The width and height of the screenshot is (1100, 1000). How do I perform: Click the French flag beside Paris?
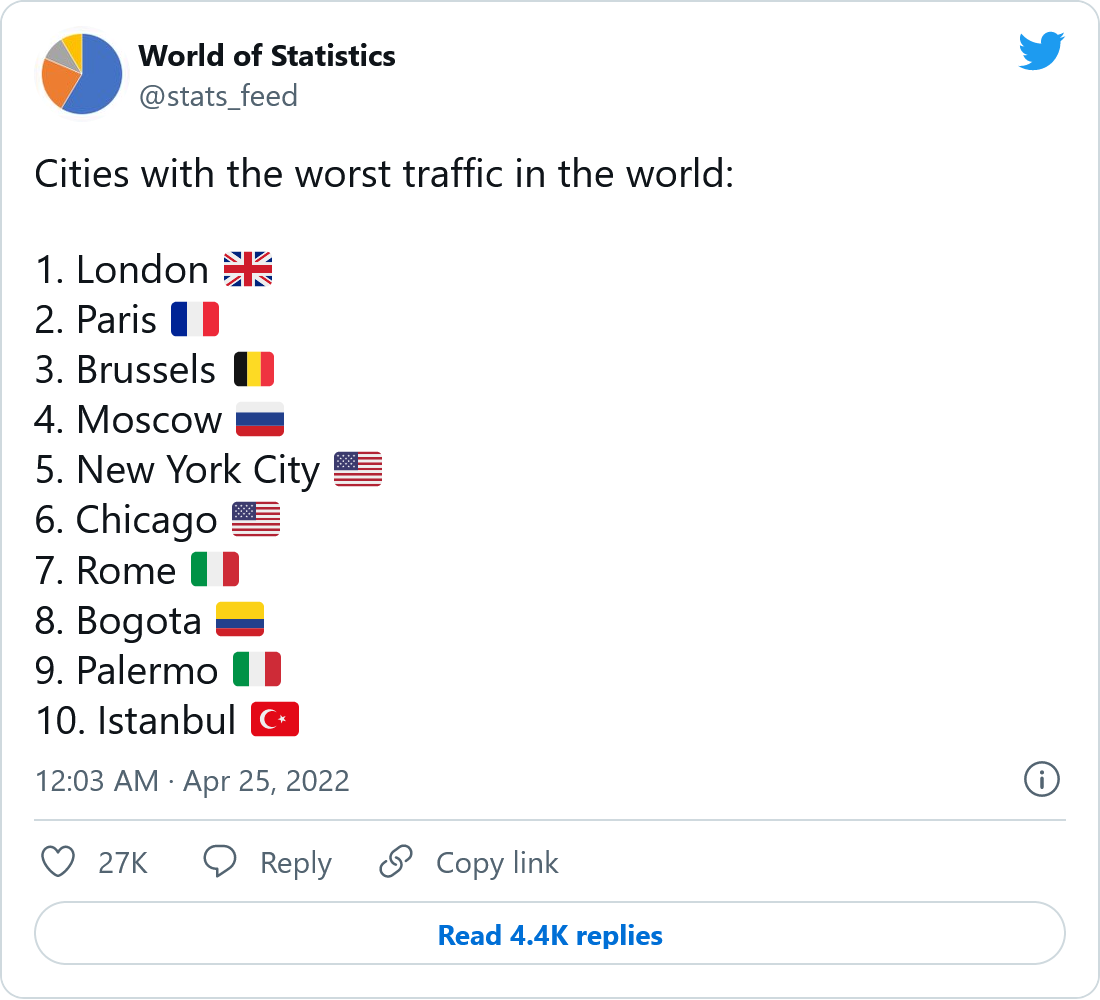point(195,320)
